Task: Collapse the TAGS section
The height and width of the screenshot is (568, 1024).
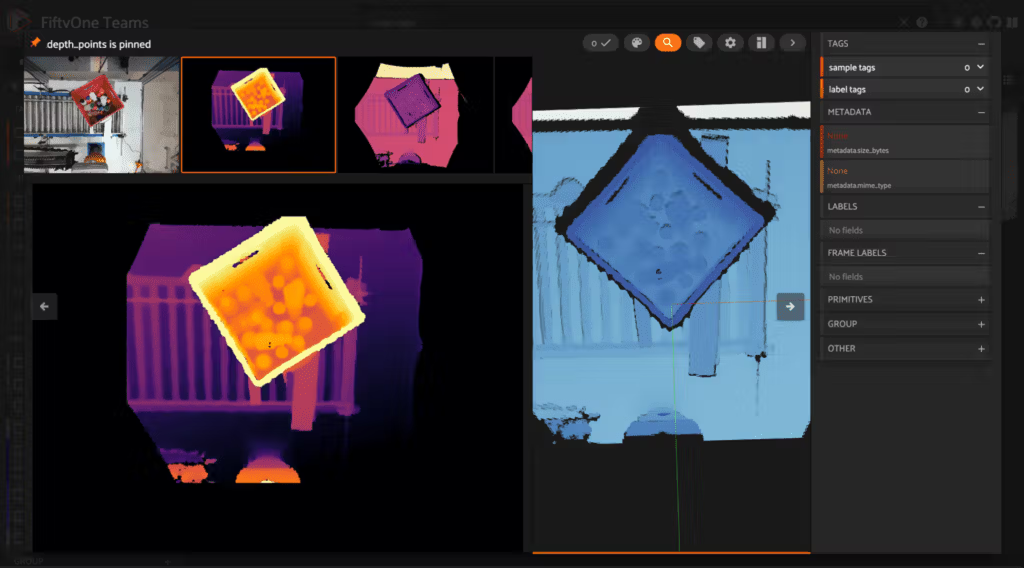Action: point(981,44)
